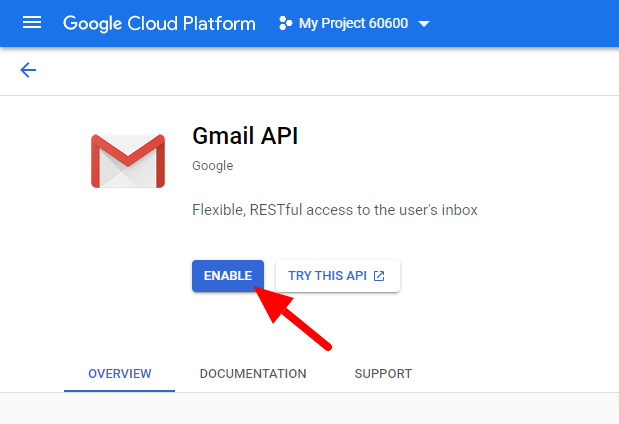Click the RESTful access description text

pos(334,210)
